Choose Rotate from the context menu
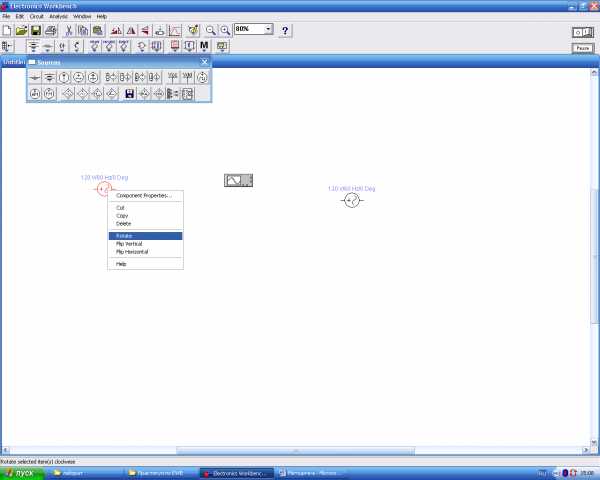Screen dimensions: 600x480 coord(145,236)
